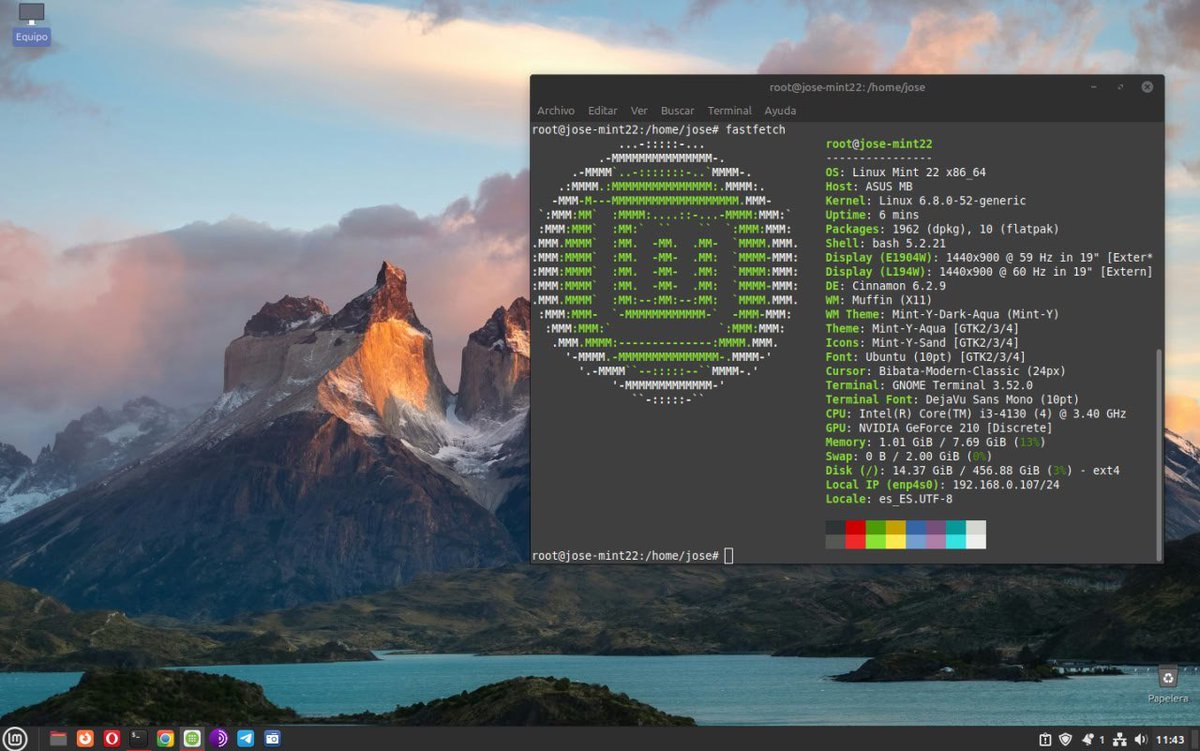Show notifications via the bell tray icon

coord(1087,740)
